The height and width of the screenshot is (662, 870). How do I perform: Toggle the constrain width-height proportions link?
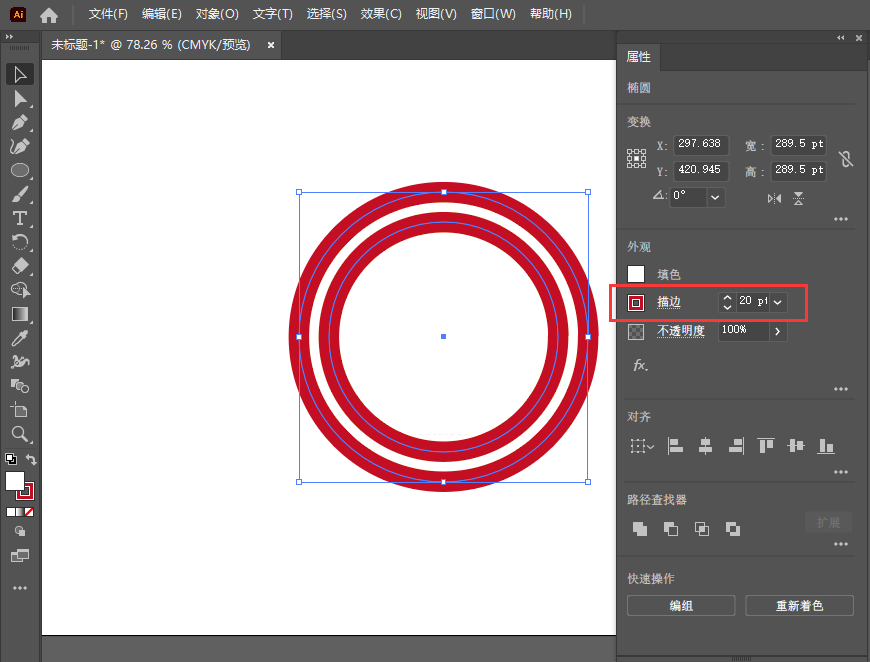tap(846, 158)
